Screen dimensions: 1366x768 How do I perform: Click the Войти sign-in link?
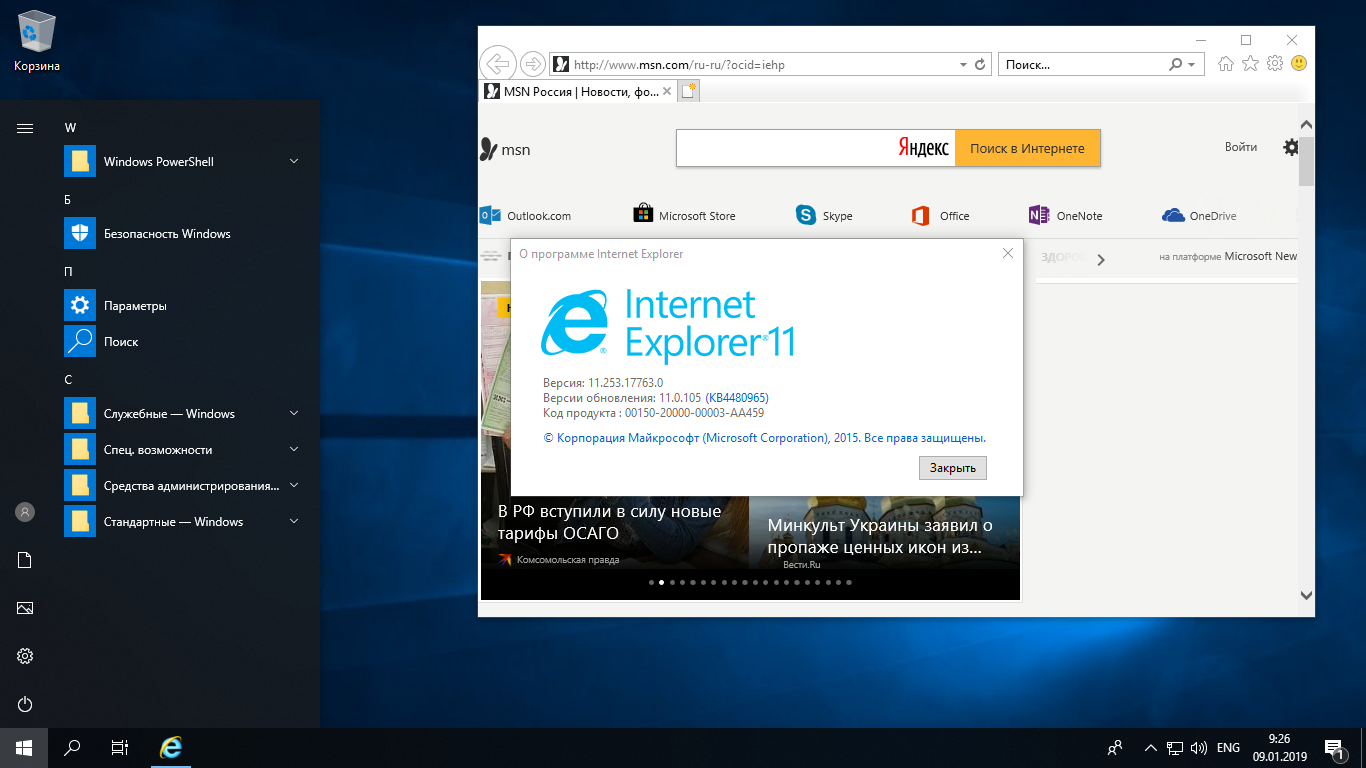coord(1241,147)
